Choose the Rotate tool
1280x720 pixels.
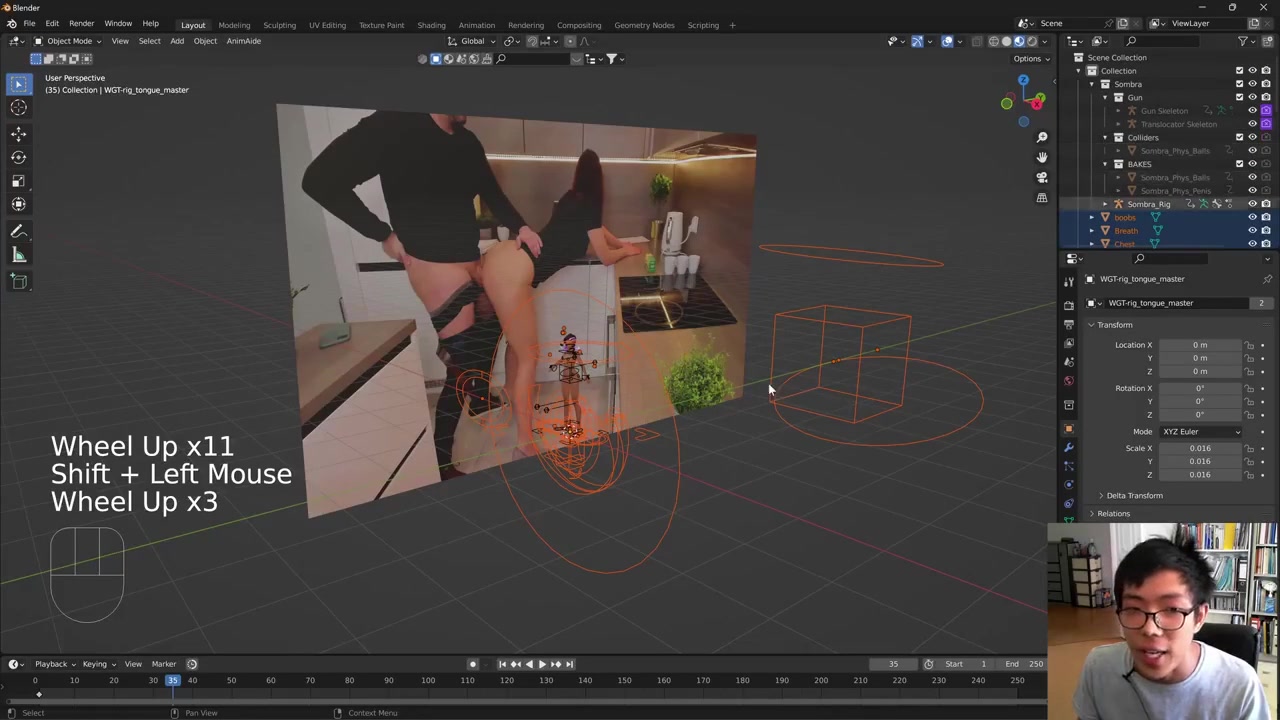[x=18, y=157]
